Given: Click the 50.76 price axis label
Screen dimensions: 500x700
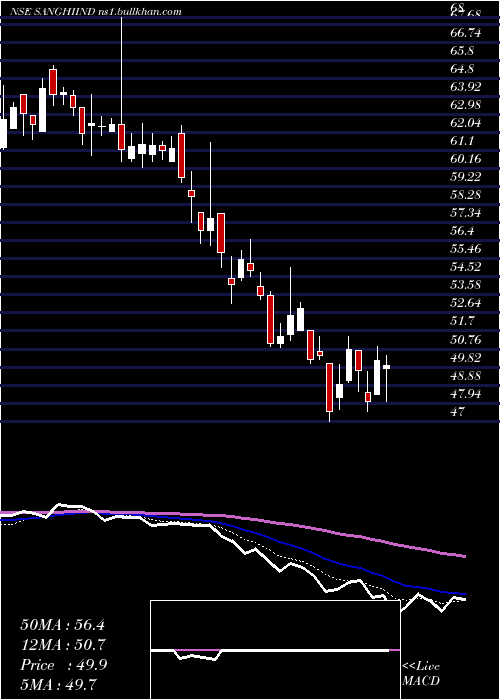Looking at the screenshot, I should click(x=466, y=340).
